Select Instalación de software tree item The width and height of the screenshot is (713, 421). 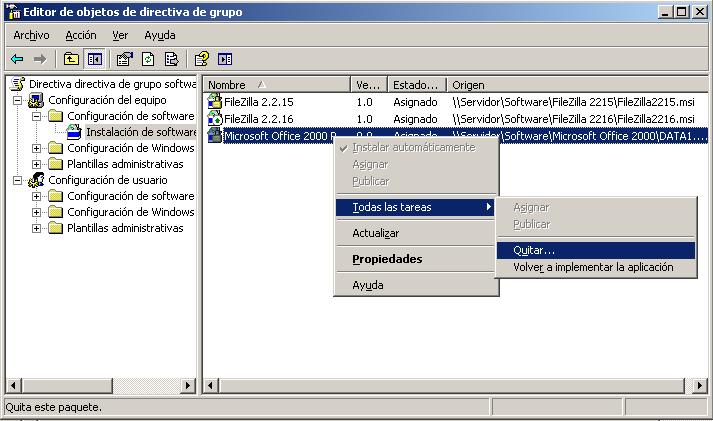[x=140, y=132]
